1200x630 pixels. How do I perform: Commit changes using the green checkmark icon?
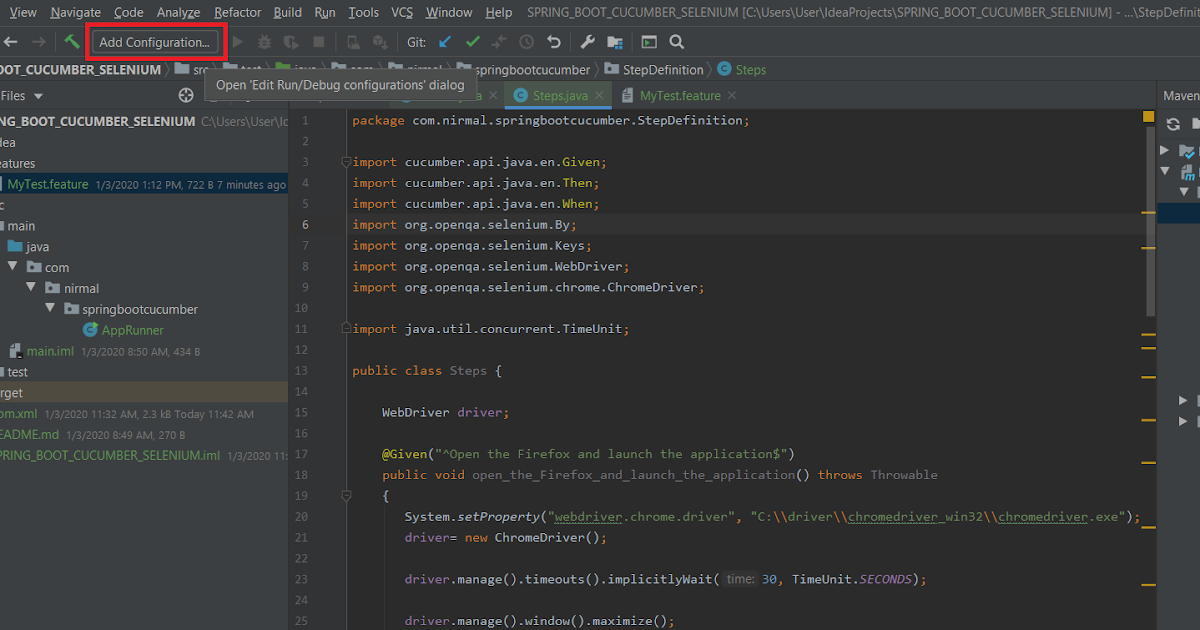pyautogui.click(x=472, y=42)
